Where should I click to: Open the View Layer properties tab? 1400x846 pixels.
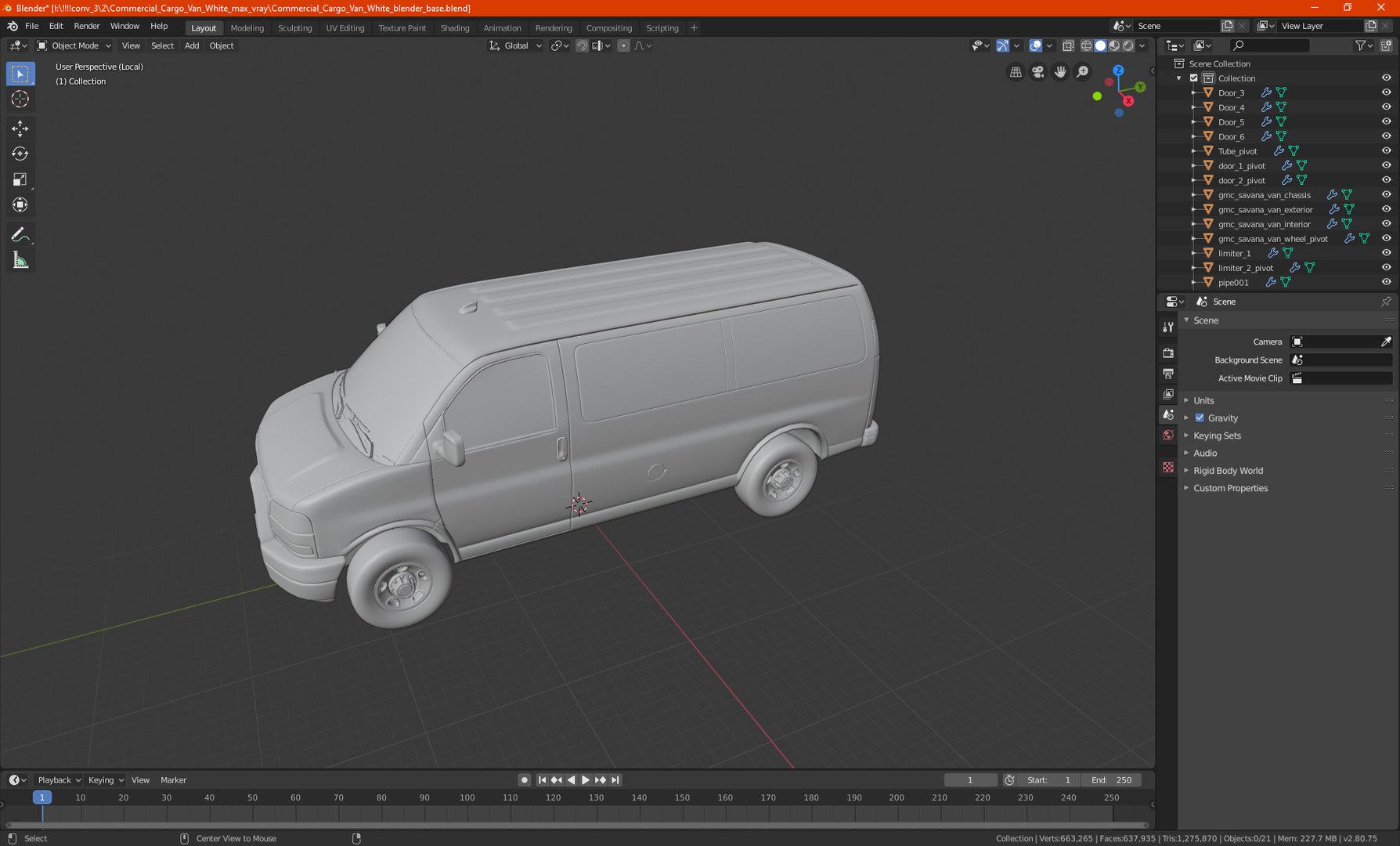(1168, 394)
